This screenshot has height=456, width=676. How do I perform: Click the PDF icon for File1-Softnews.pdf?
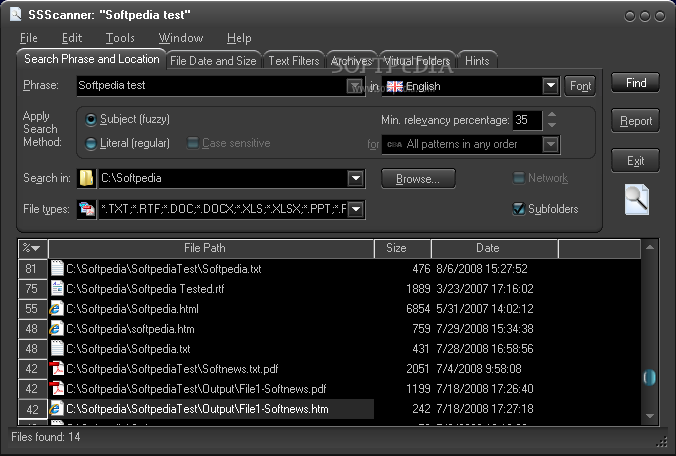click(x=56, y=388)
